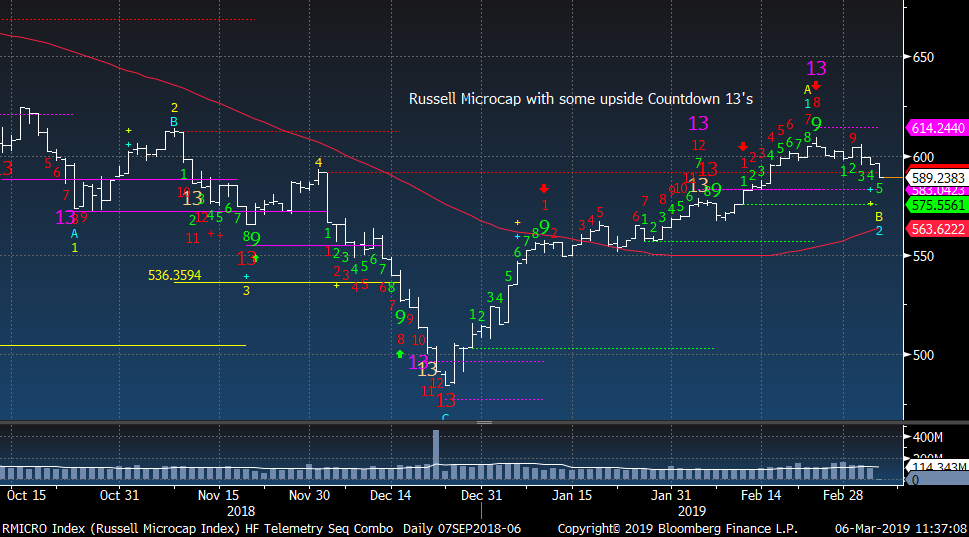This screenshot has height=537, width=969.
Task: Click the Oct 15 date label
Action: (x=27, y=495)
